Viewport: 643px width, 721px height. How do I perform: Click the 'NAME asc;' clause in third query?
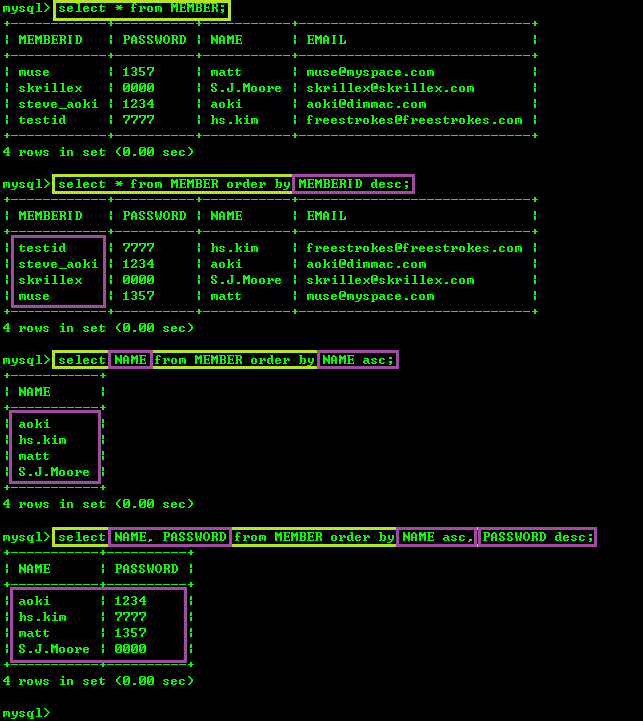[x=358, y=360]
